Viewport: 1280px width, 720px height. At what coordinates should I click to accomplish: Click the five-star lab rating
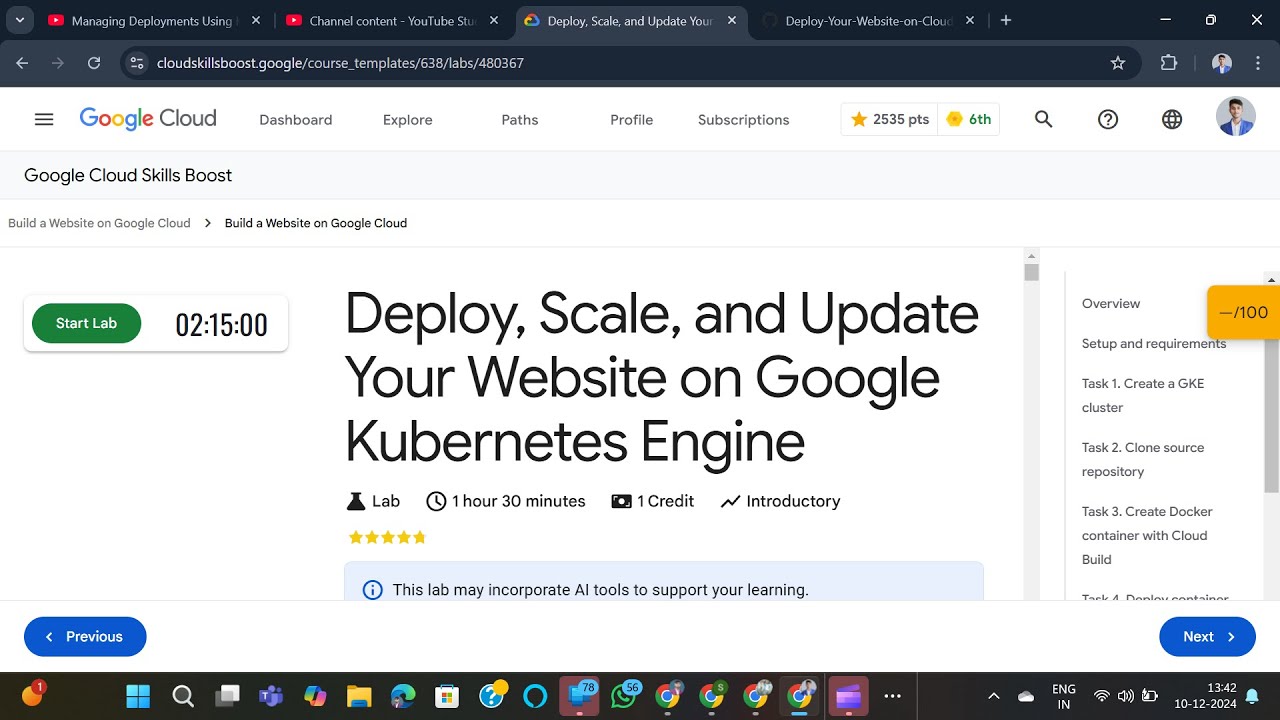click(x=387, y=537)
